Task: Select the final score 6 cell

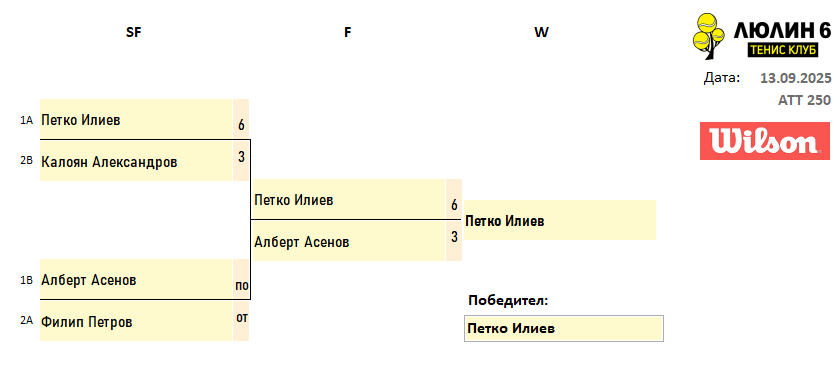Action: [x=454, y=199]
